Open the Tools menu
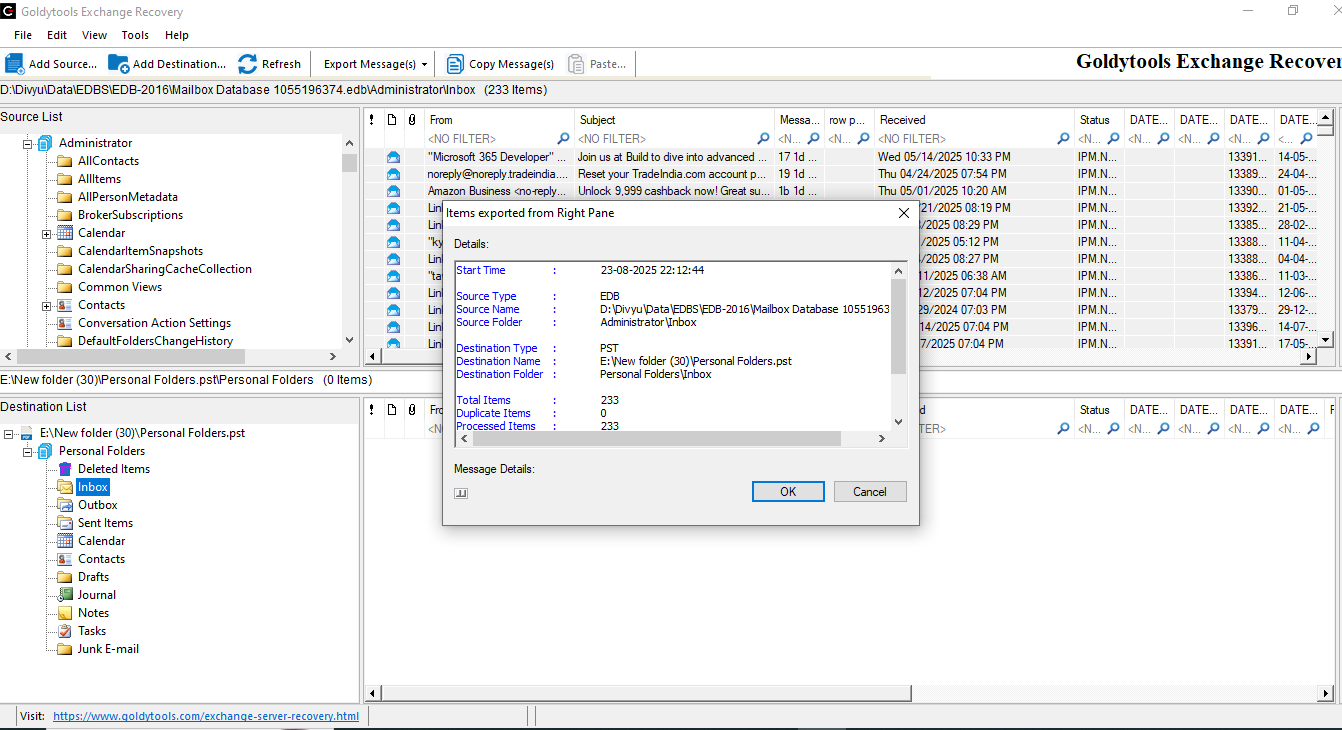This screenshot has width=1342, height=730. pos(135,35)
